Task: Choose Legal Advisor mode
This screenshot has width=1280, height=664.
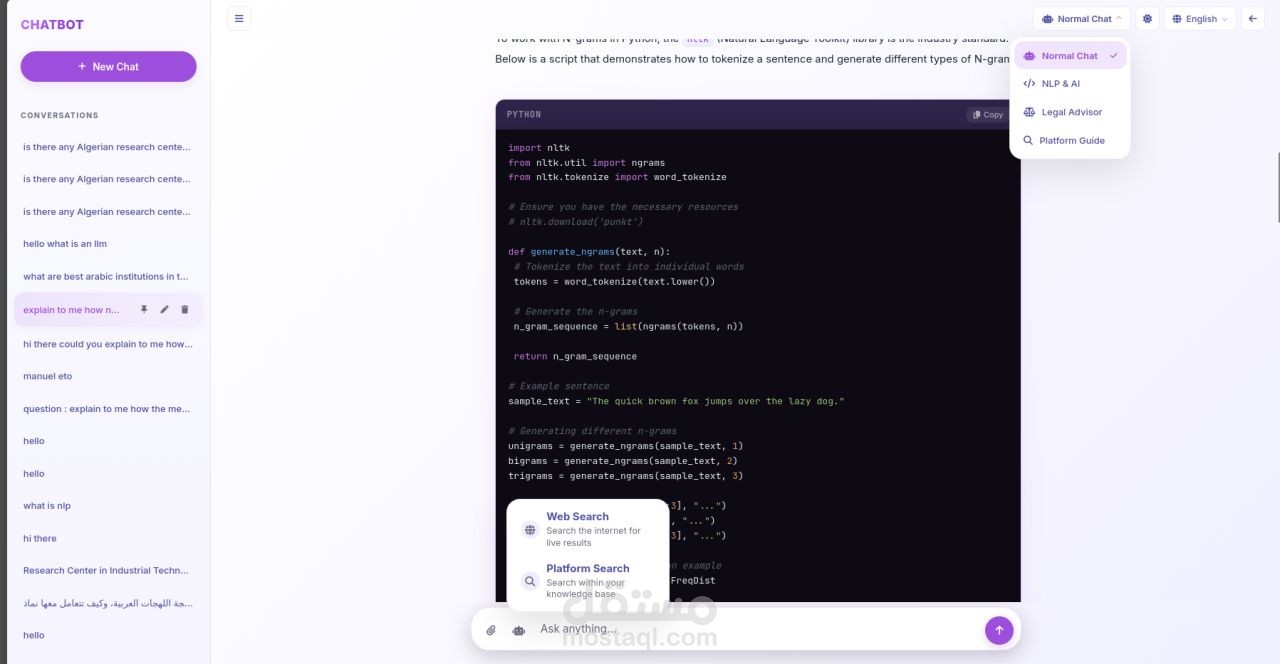Action: click(1070, 112)
